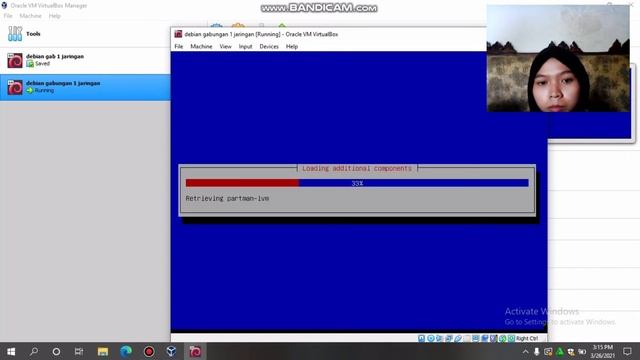Screen dimensions: 640x360
Task: Select Tools in VirtualBox Manager sidebar
Action: pos(85,34)
